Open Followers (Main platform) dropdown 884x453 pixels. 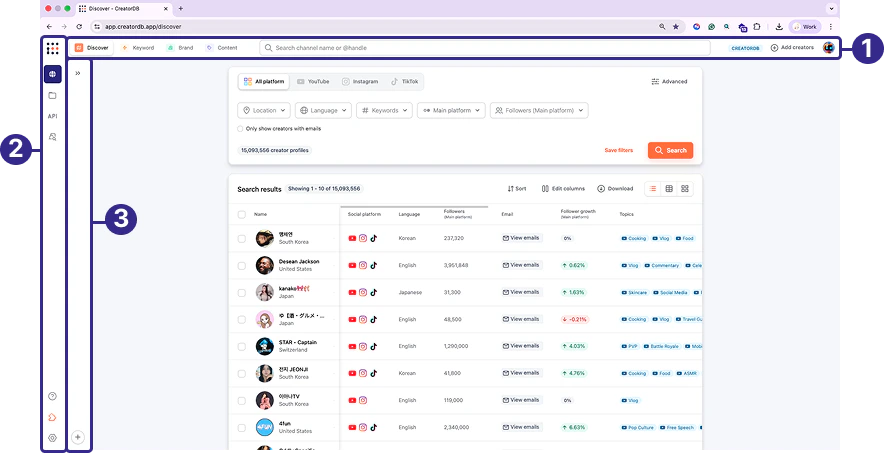(x=540, y=110)
